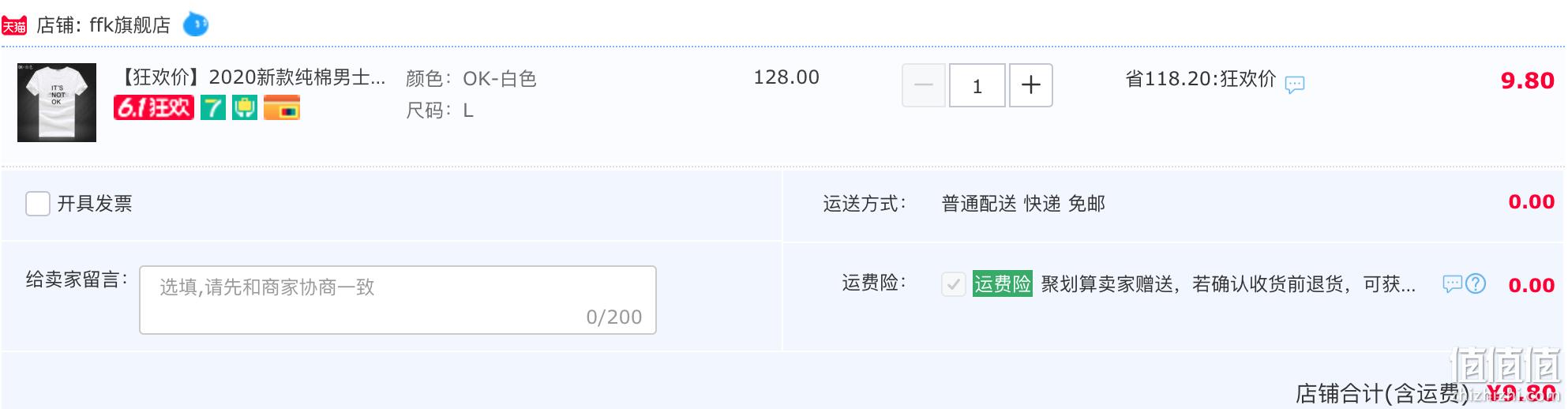Click the orange credit card badge
The width and height of the screenshot is (1568, 409).
point(282,107)
